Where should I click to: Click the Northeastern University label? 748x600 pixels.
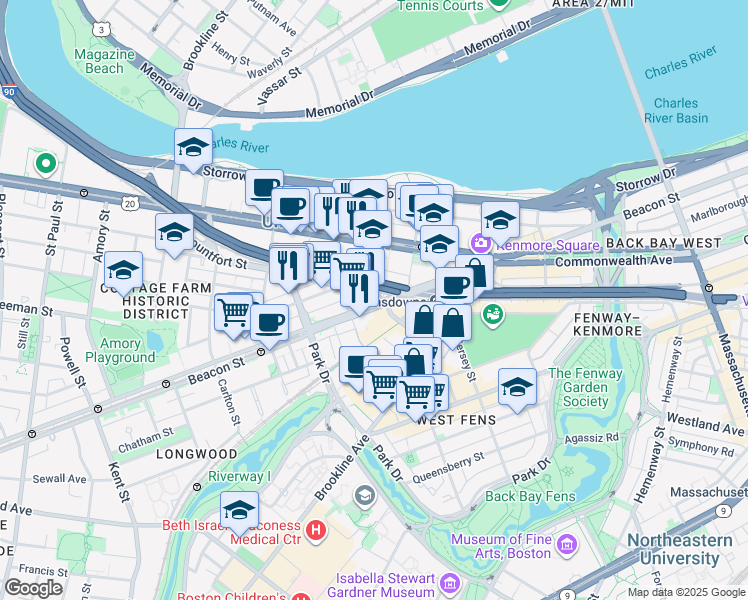pos(680,549)
